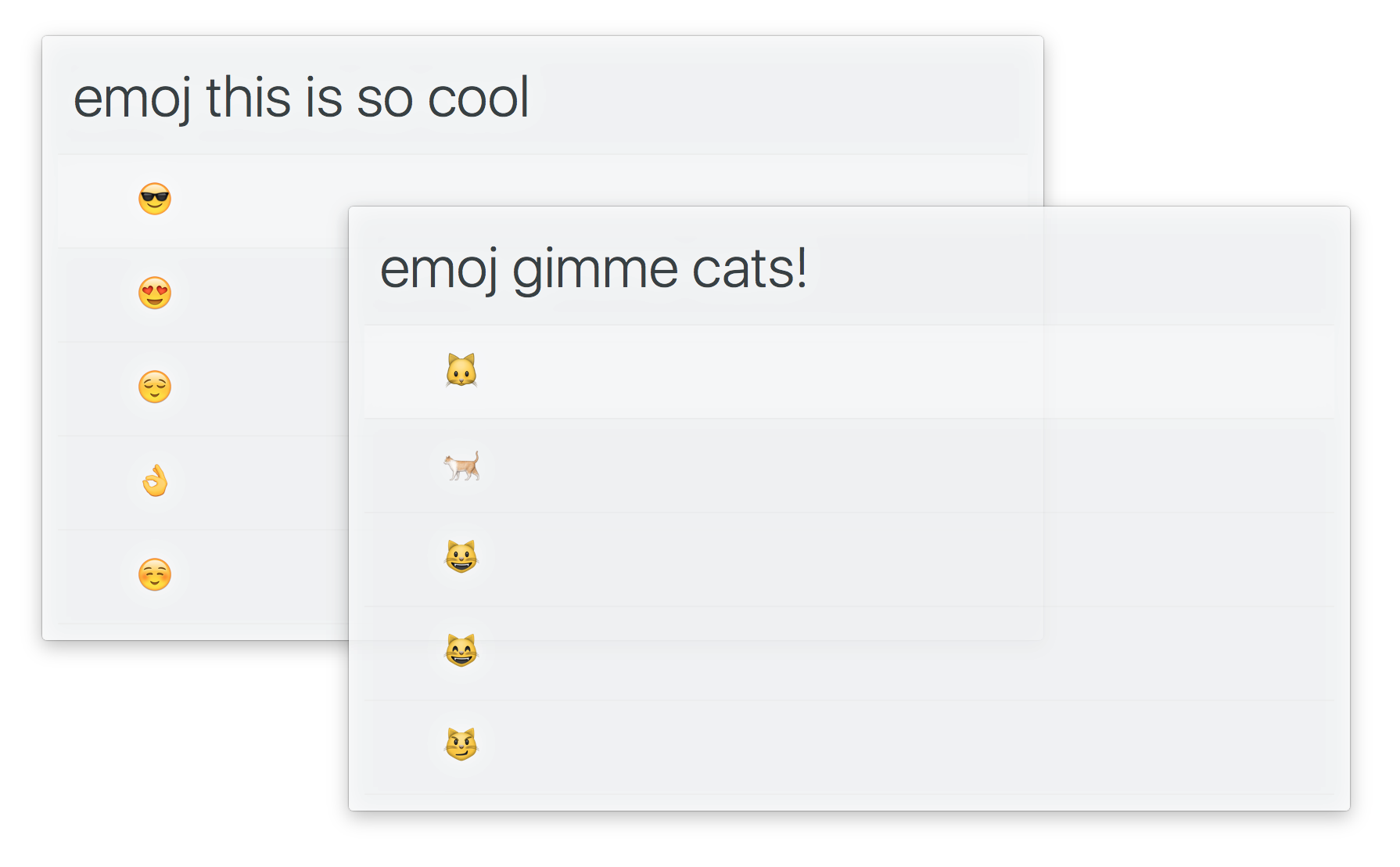Select the sunglasses face emoji
Screen dimensions: 1400x867
[x=154, y=198]
